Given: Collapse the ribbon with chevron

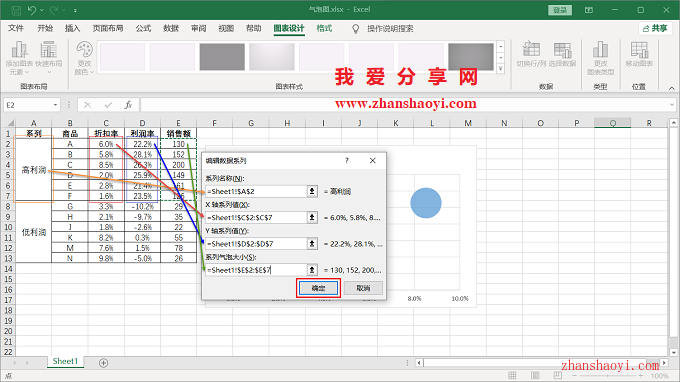Looking at the screenshot, I should click(x=671, y=88).
